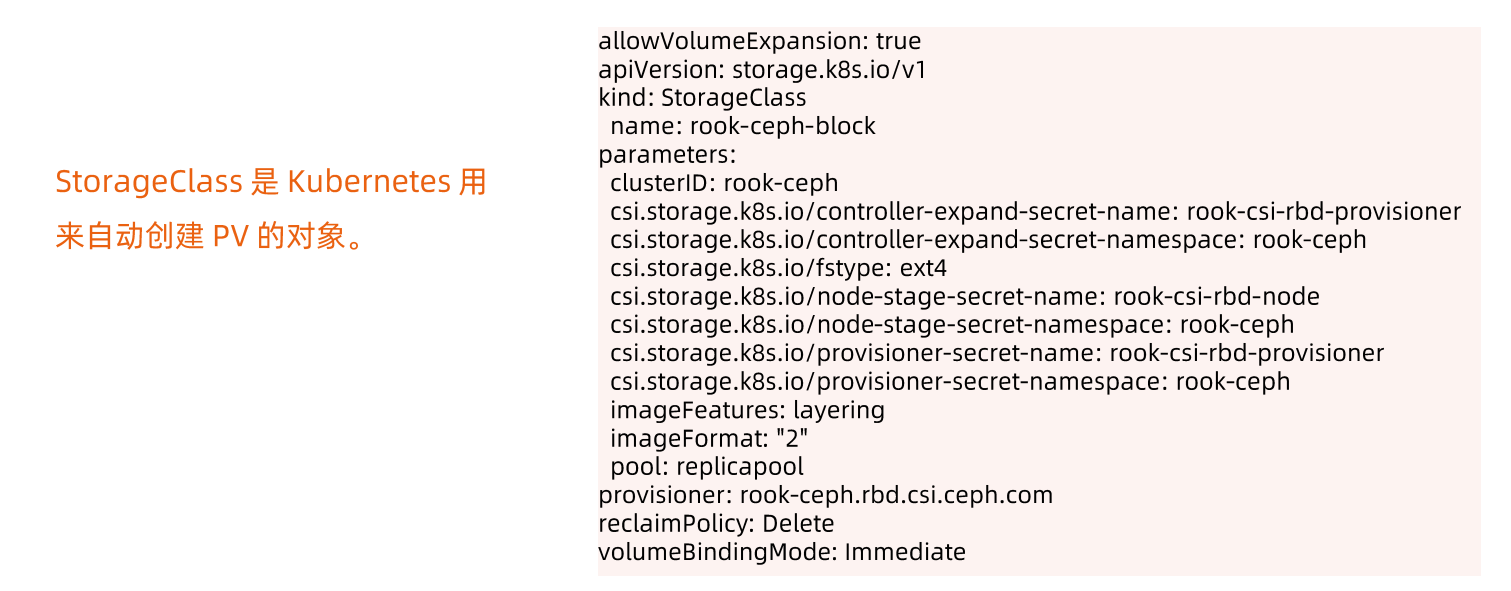Click the parameters: line
The width and height of the screenshot is (1511, 591).
click(667, 155)
